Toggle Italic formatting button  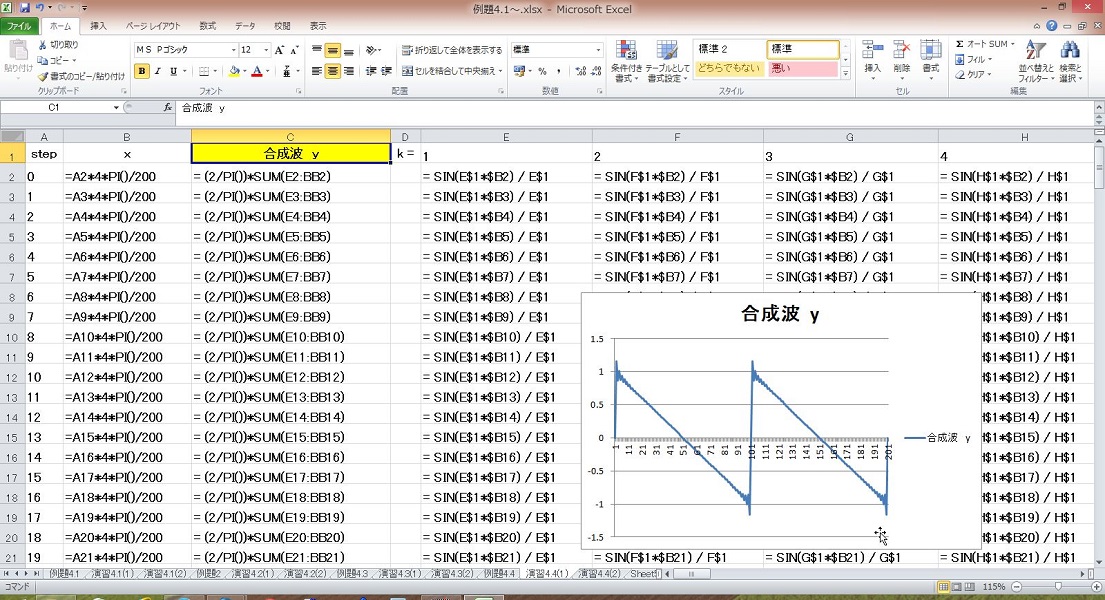[x=158, y=71]
